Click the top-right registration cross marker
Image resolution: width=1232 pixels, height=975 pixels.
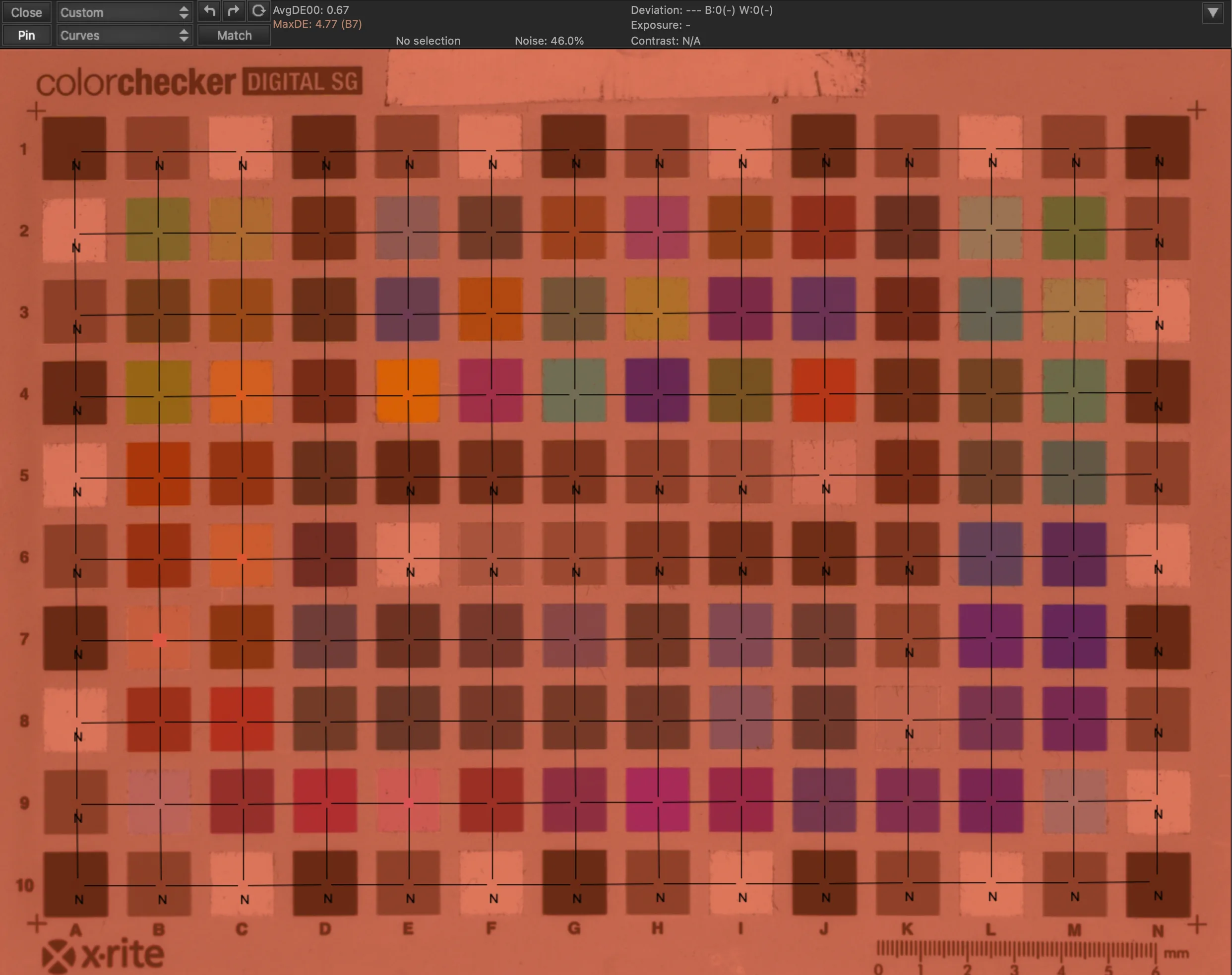1197,109
